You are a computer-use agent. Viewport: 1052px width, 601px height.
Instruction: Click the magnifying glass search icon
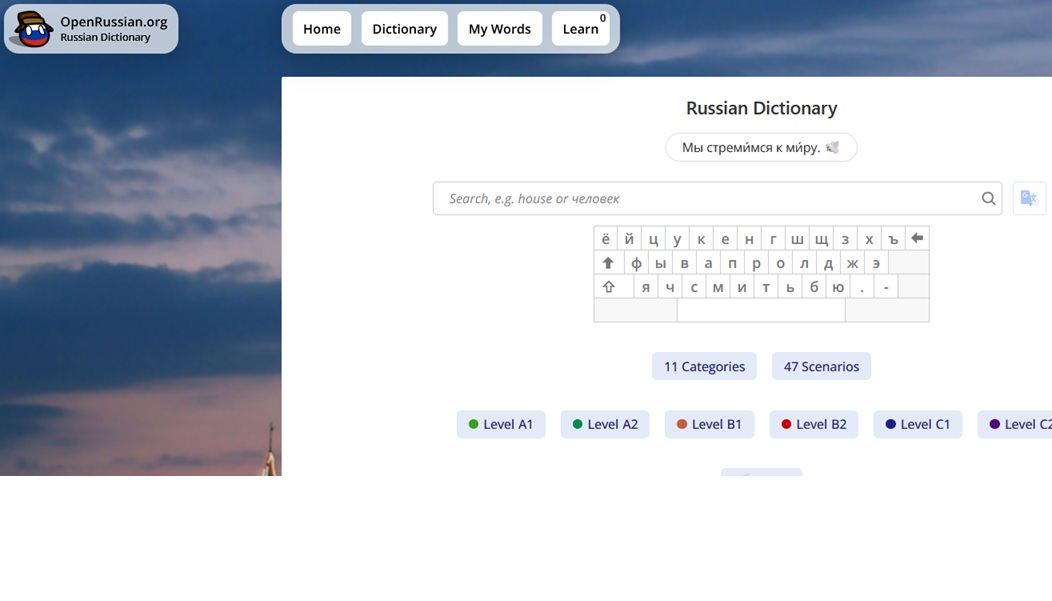(988, 198)
